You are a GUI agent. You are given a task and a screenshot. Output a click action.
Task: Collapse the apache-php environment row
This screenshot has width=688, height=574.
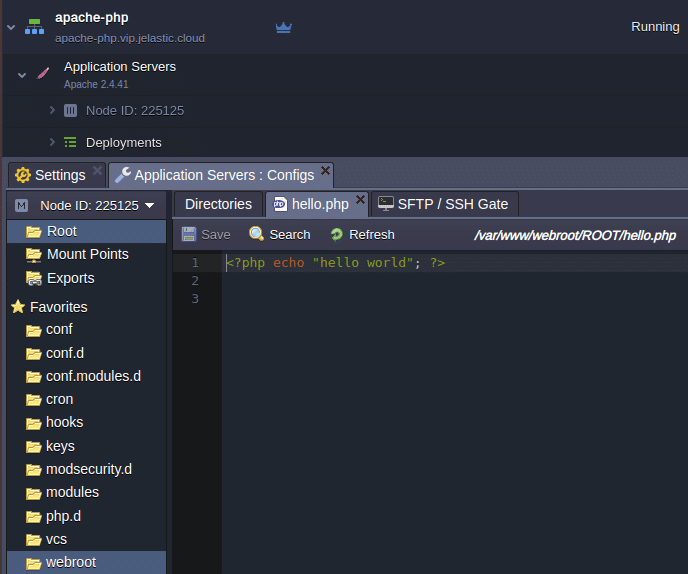point(11,27)
